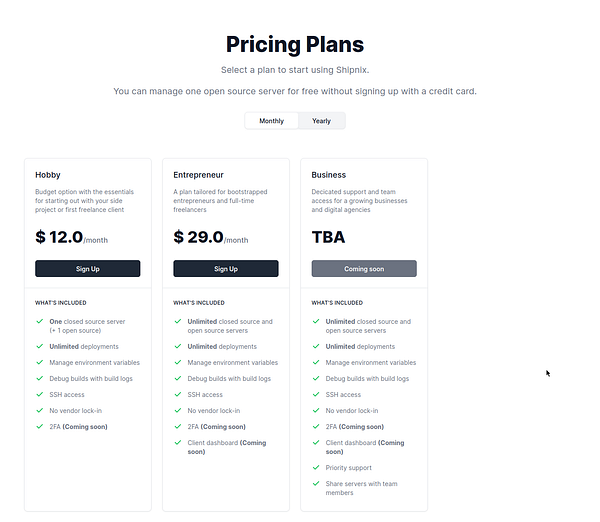Click checkmark beside Hobby SSH access
The width and height of the screenshot is (600, 522).
pyautogui.click(x=39, y=395)
